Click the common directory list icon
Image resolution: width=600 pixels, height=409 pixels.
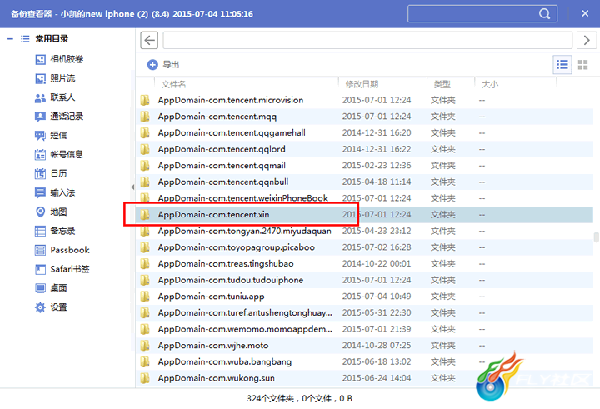25,39
